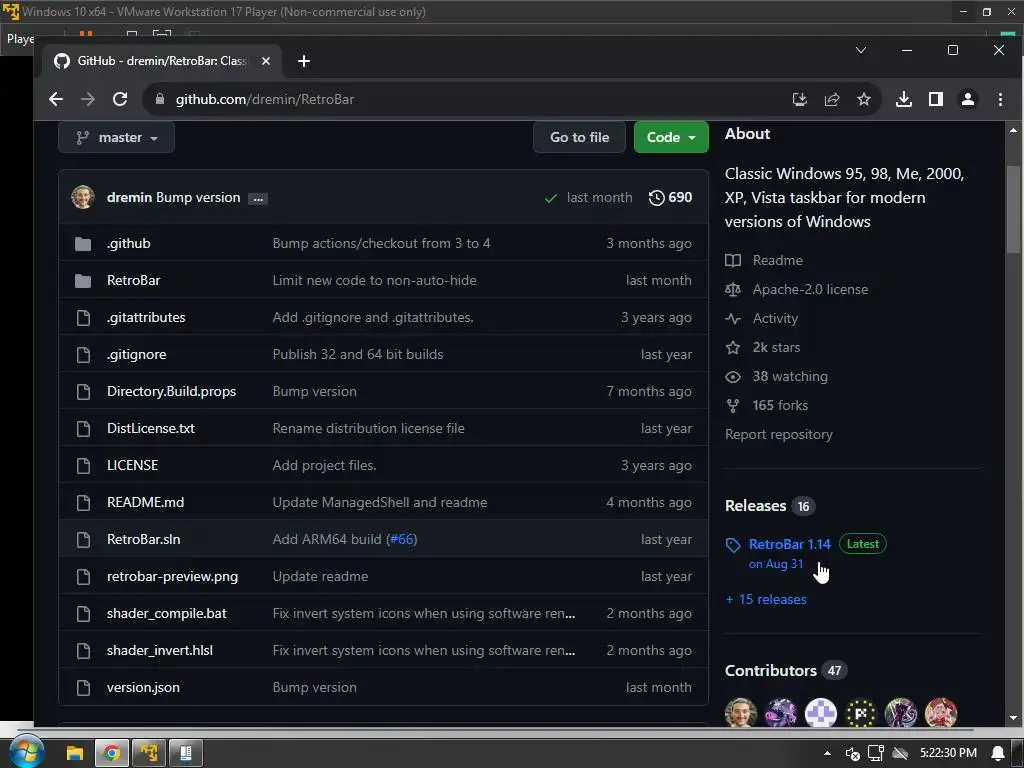Screen dimensions: 1024x768
Task: Open the Chrome three-dot menu
Action: [1000, 99]
